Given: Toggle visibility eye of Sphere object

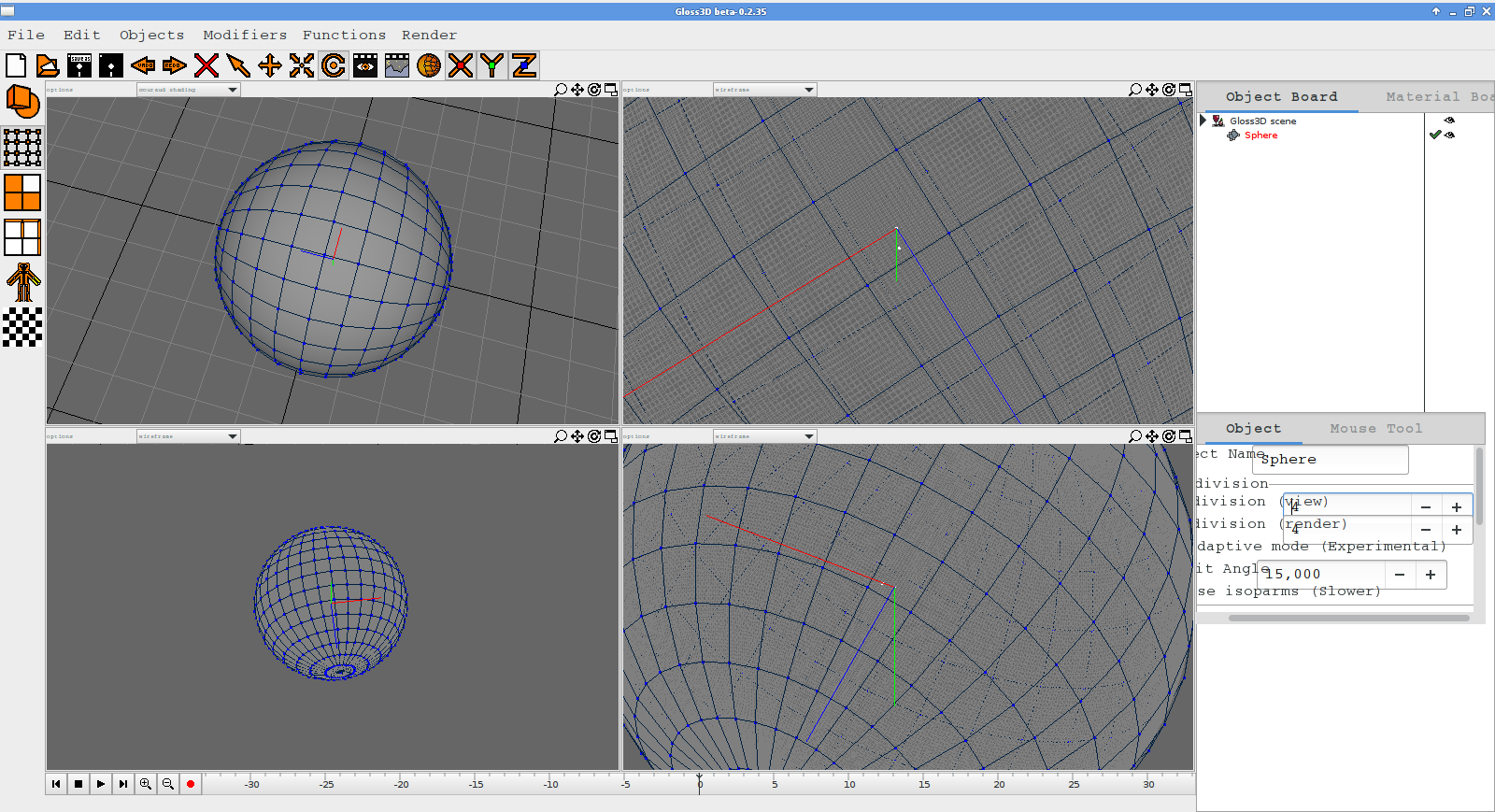Looking at the screenshot, I should 1450,135.
